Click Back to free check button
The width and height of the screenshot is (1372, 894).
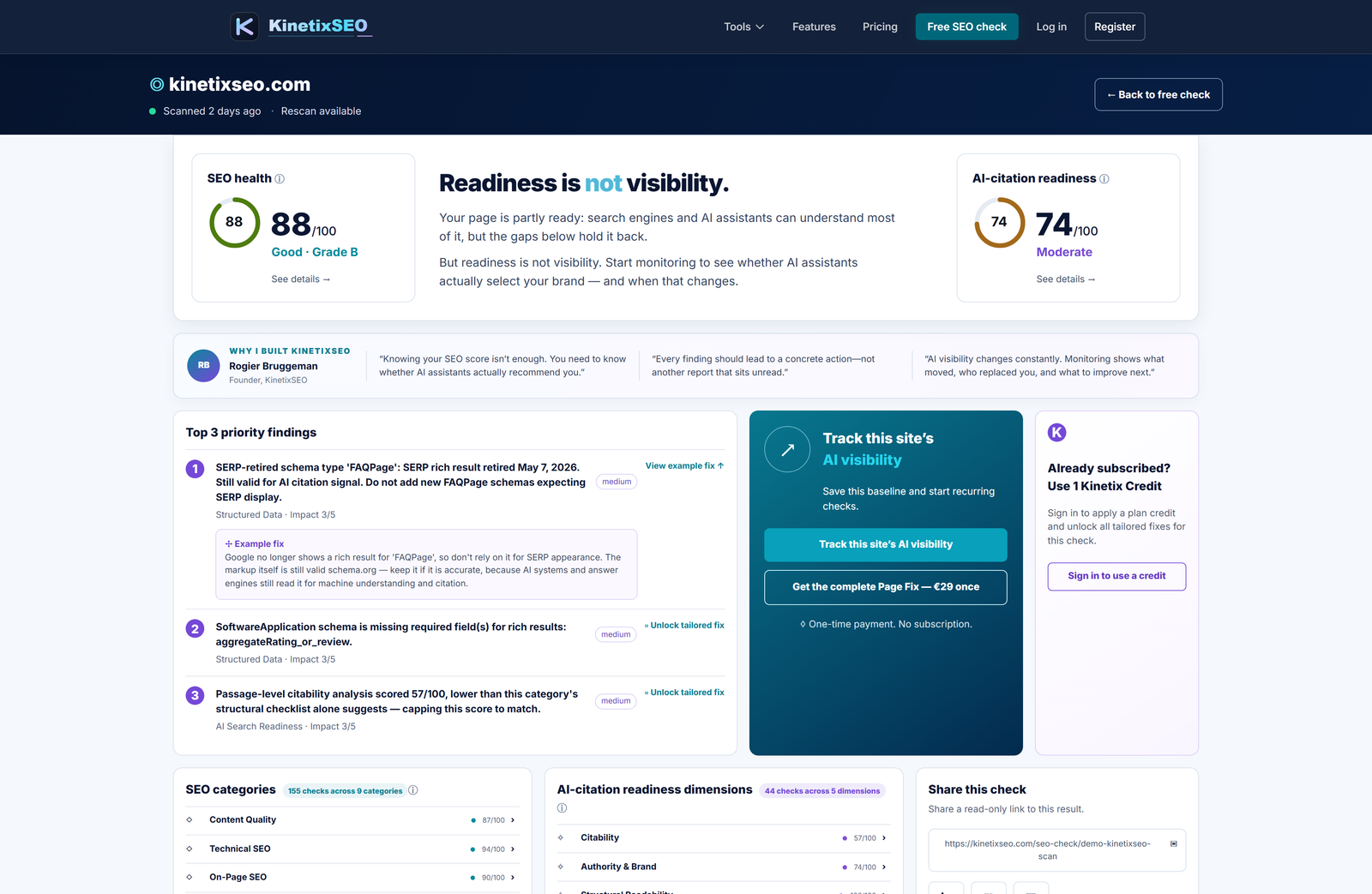pyautogui.click(x=1158, y=94)
